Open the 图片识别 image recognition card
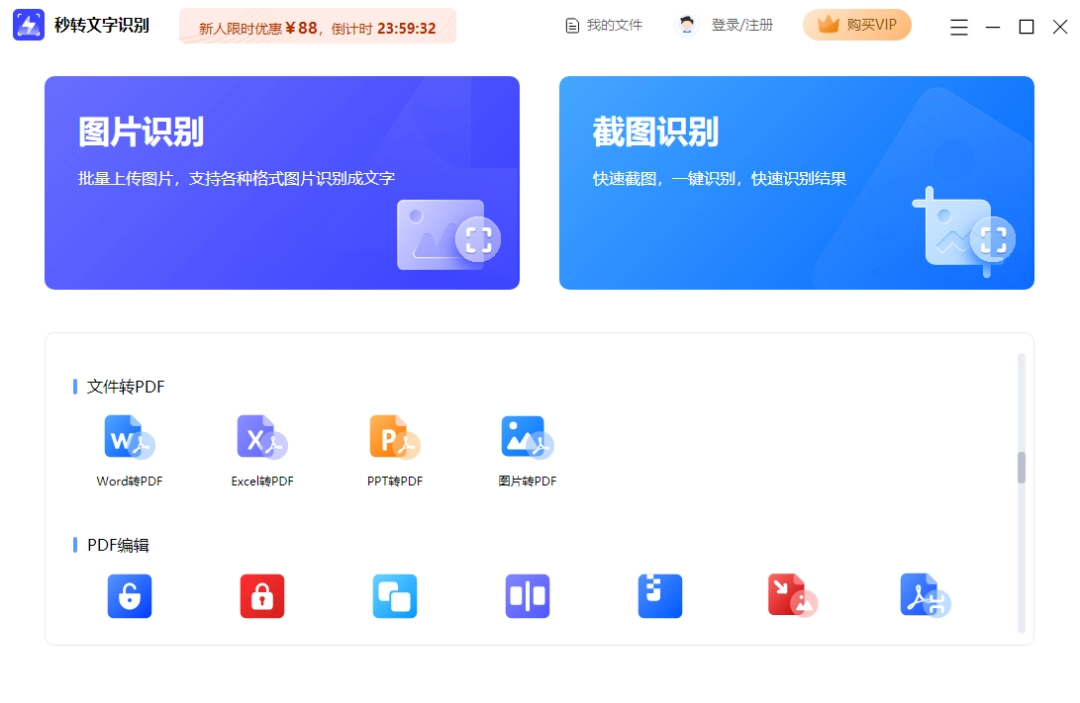This screenshot has height=703, width=1080. (x=282, y=183)
